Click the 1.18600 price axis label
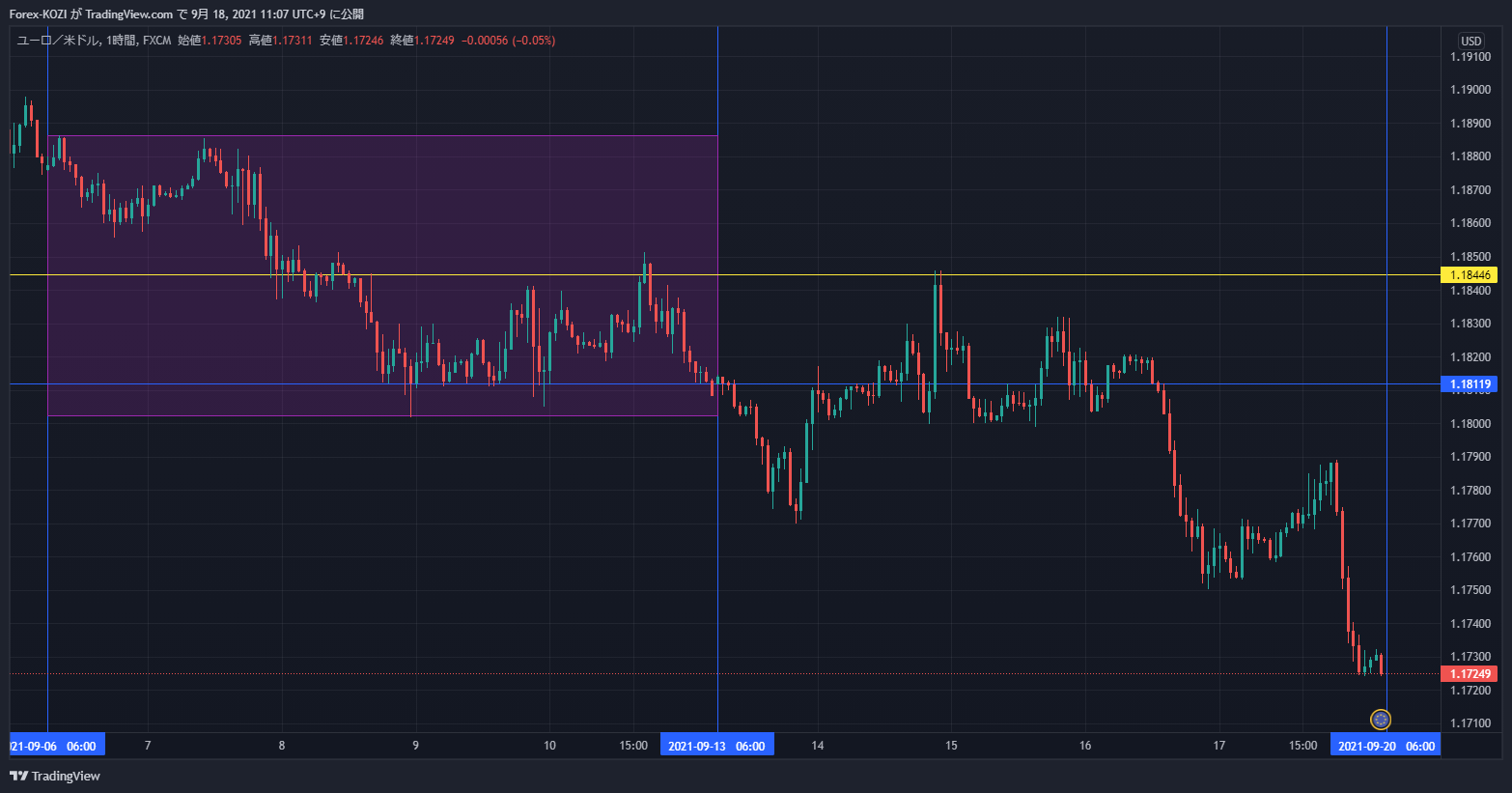 (1470, 223)
